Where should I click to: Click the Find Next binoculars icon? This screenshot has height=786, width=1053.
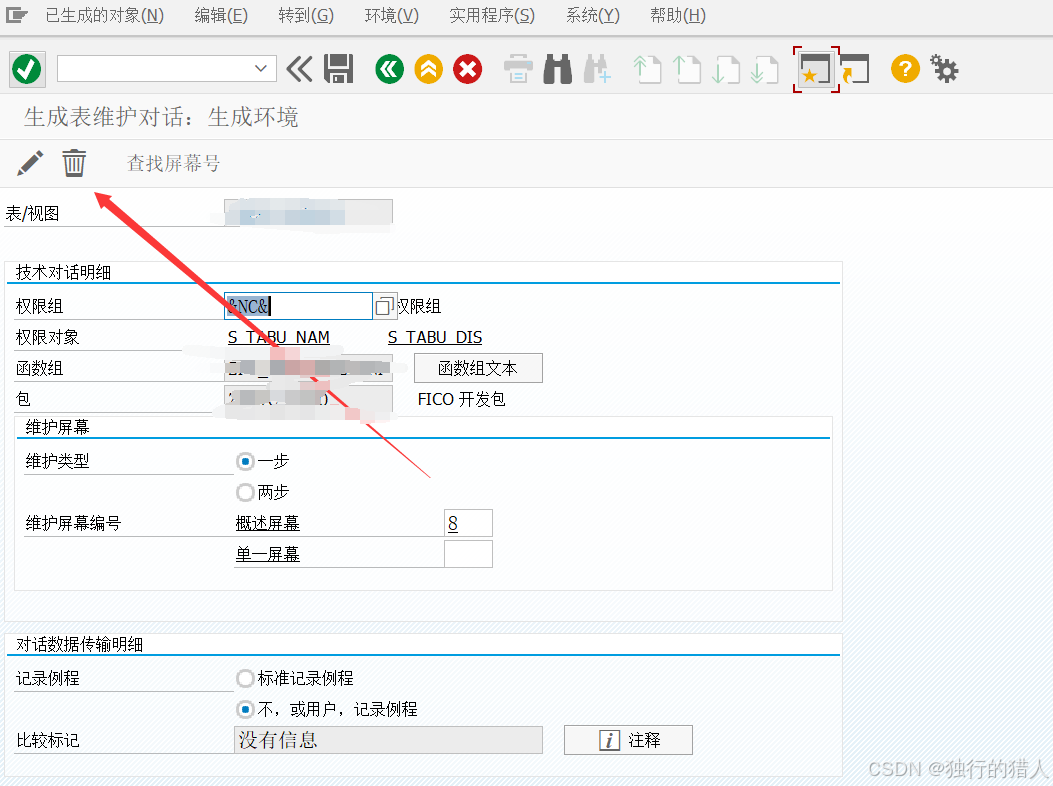click(597, 69)
